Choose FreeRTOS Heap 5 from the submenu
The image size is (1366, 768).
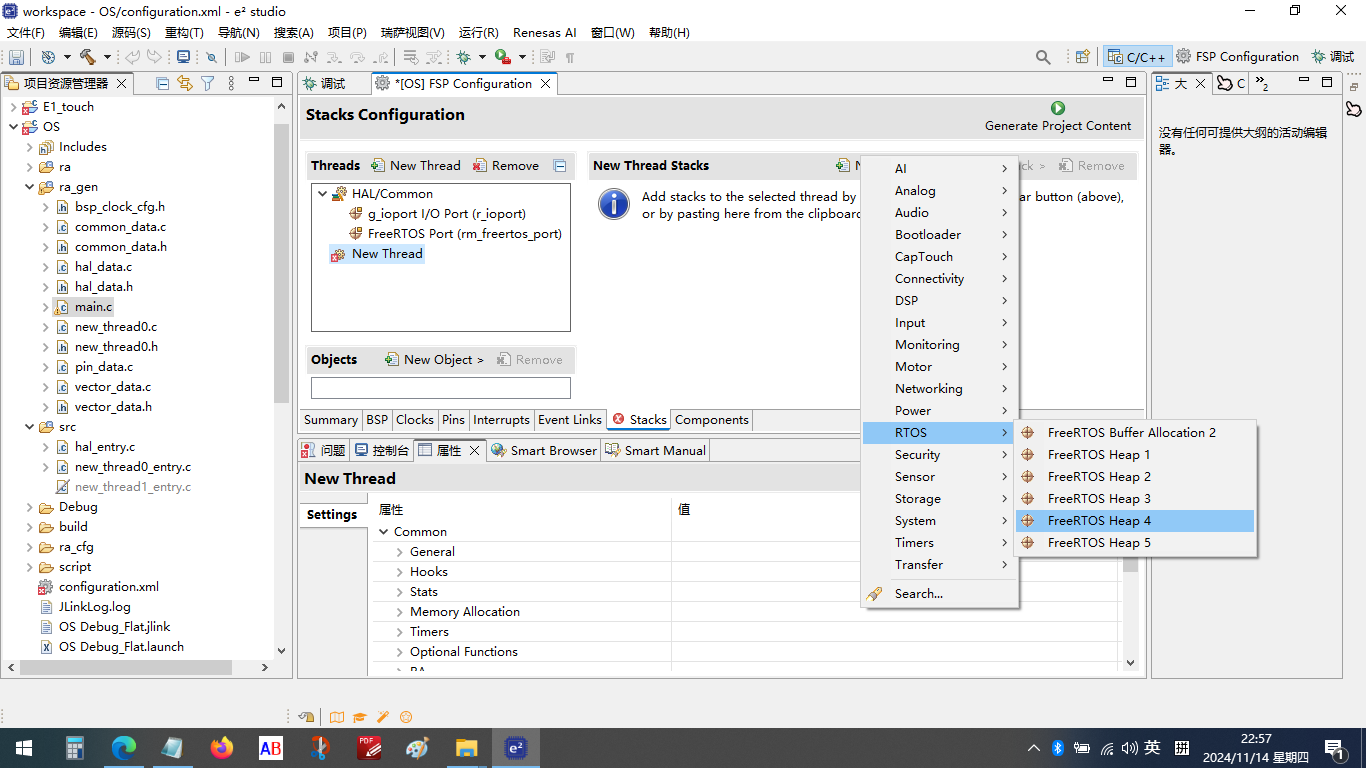click(1135, 543)
